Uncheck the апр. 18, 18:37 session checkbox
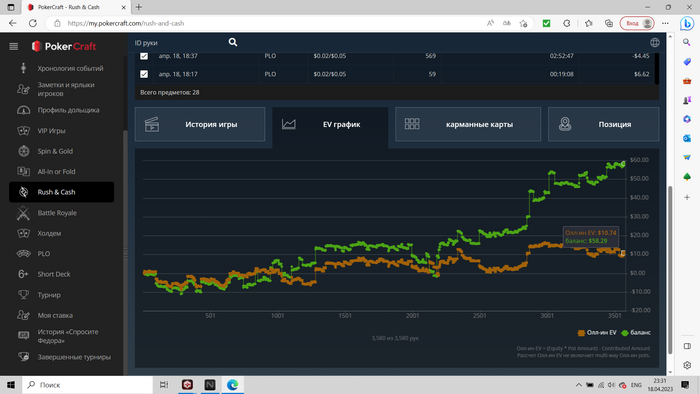The image size is (700, 394). 144,56
